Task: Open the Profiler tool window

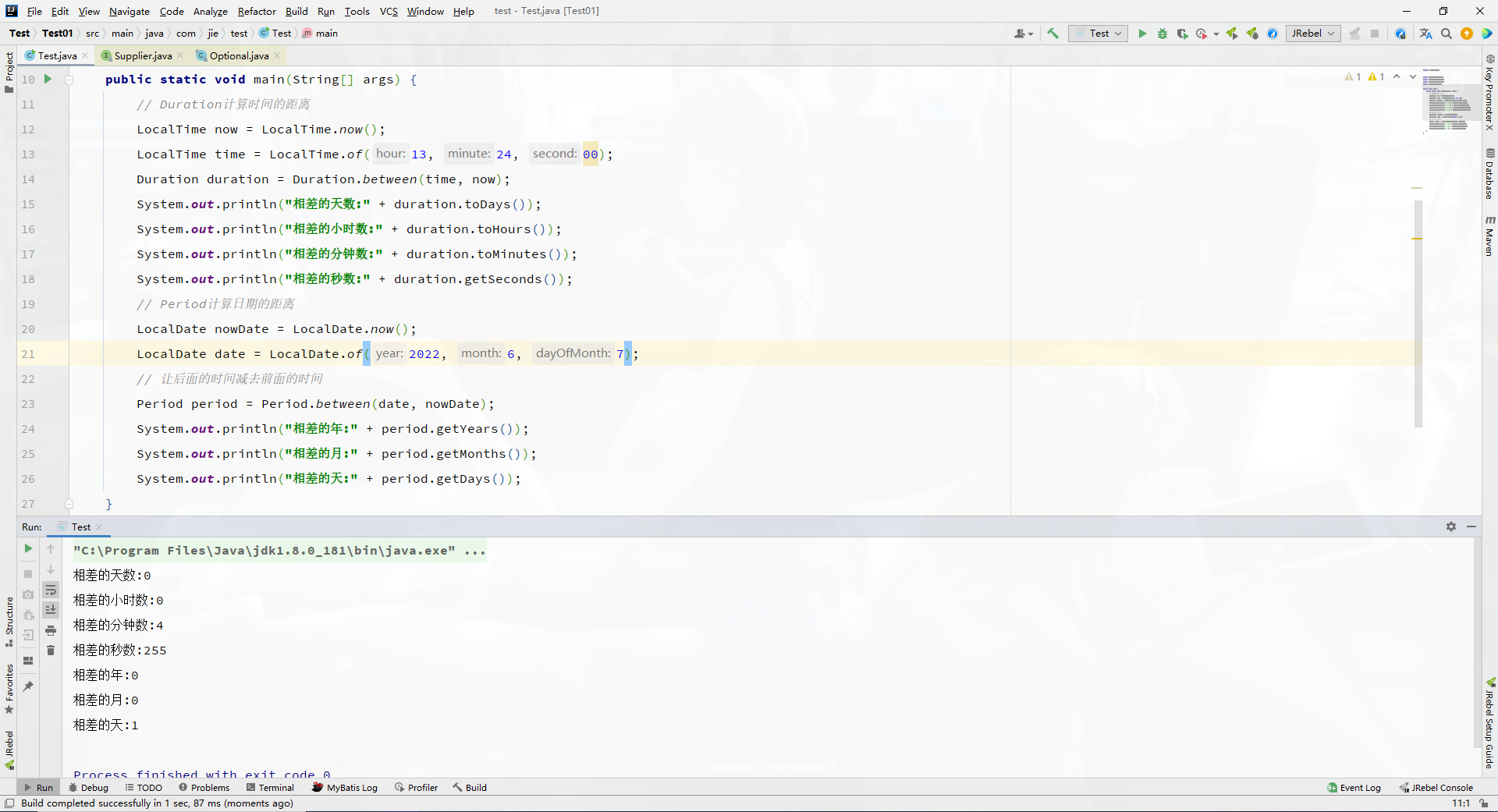Action: tap(417, 787)
